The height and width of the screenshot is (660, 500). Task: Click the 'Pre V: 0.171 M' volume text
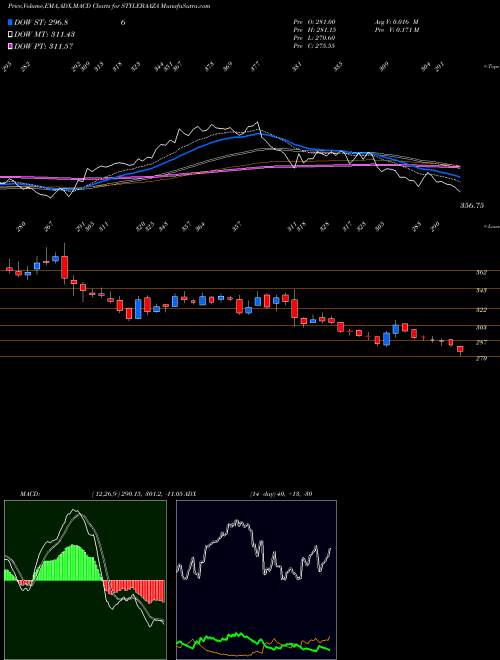pyautogui.click(x=396, y=30)
